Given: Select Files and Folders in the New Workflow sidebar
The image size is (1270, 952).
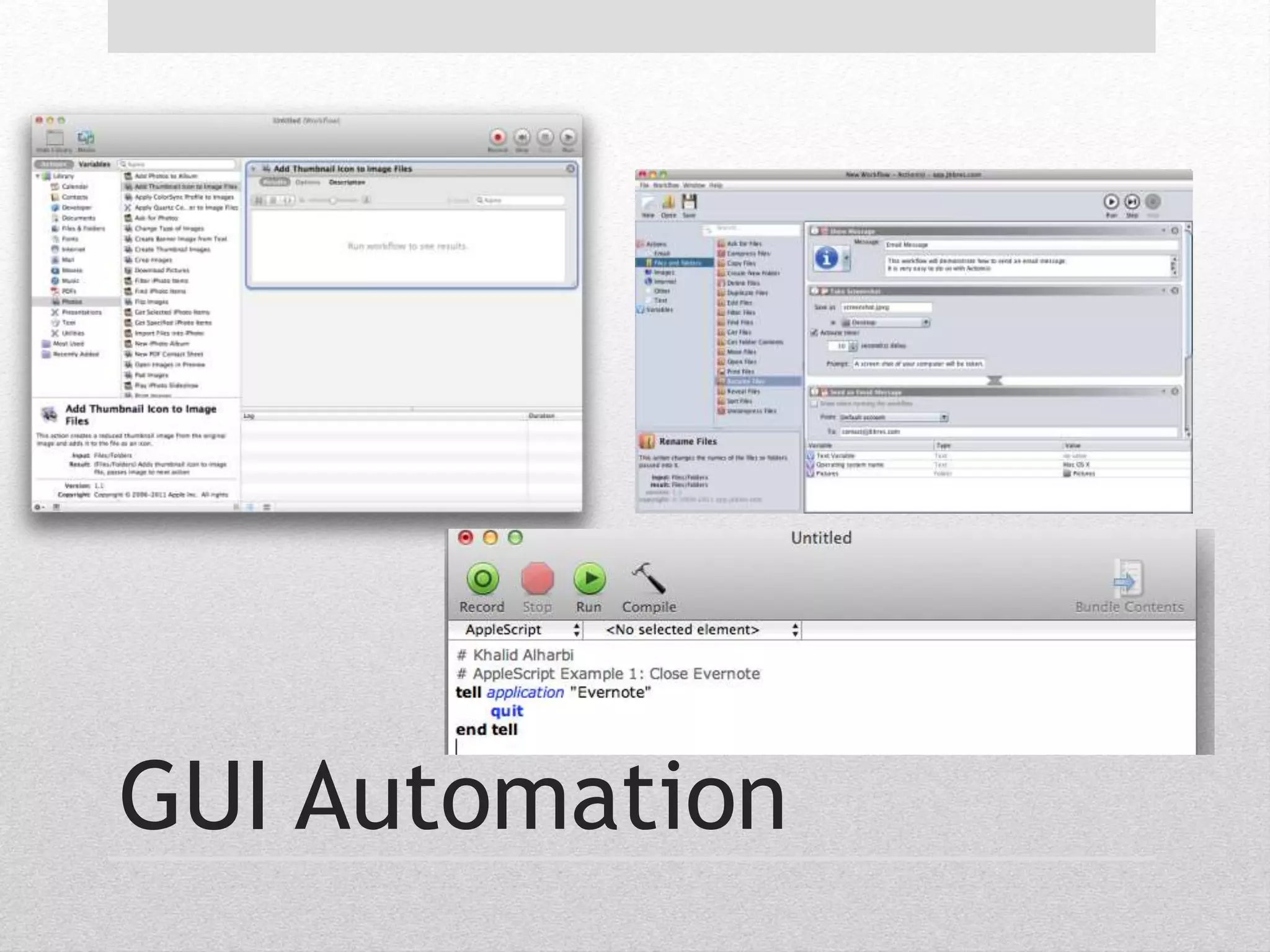Looking at the screenshot, I should 675,263.
